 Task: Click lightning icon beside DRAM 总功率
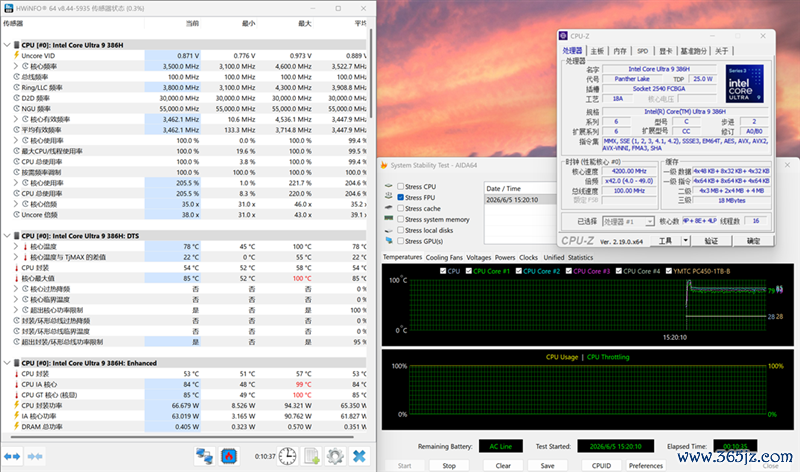tap(16, 427)
